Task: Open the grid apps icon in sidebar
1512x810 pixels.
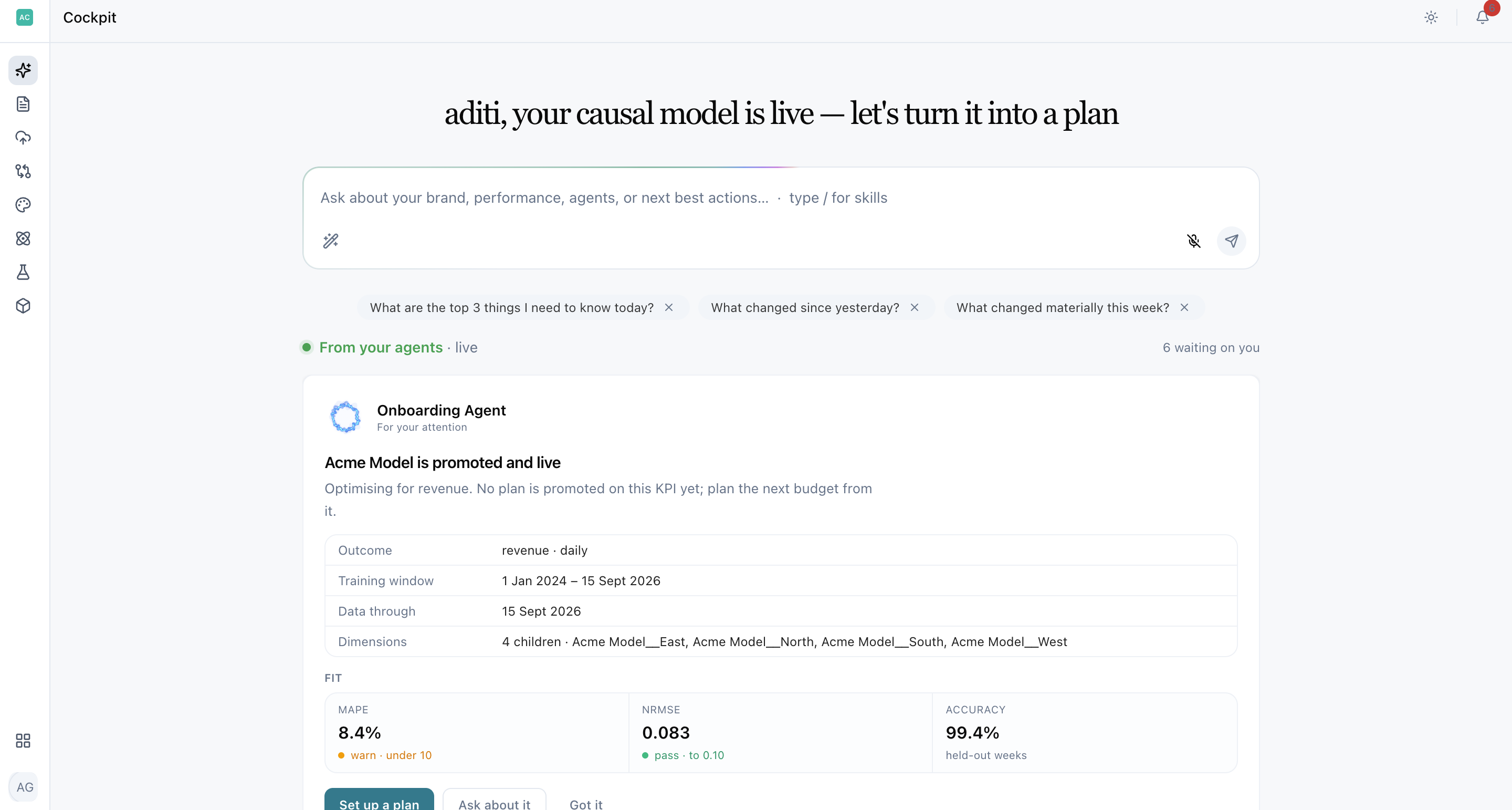Action: click(24, 741)
